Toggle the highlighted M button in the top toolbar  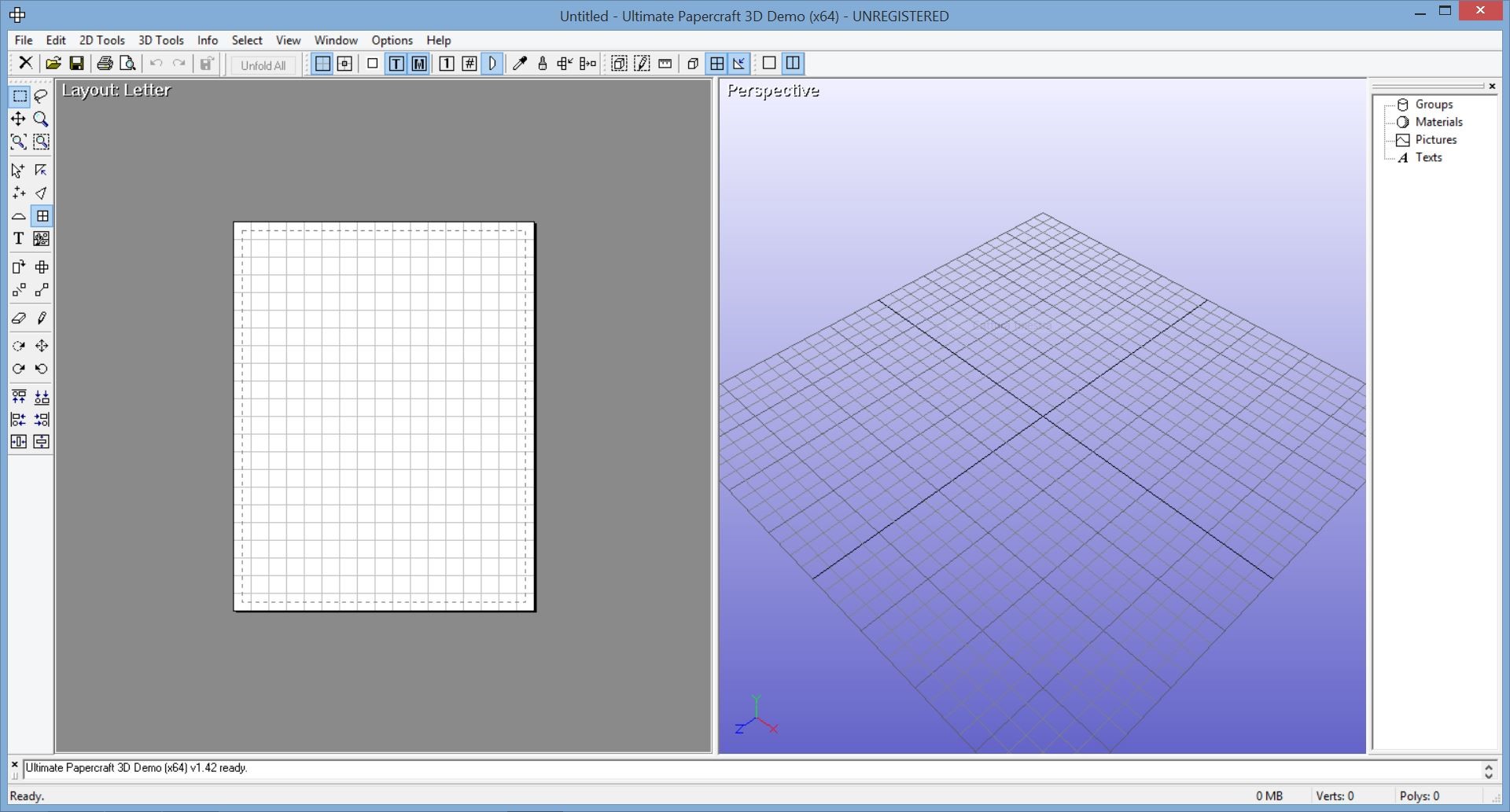click(x=419, y=64)
